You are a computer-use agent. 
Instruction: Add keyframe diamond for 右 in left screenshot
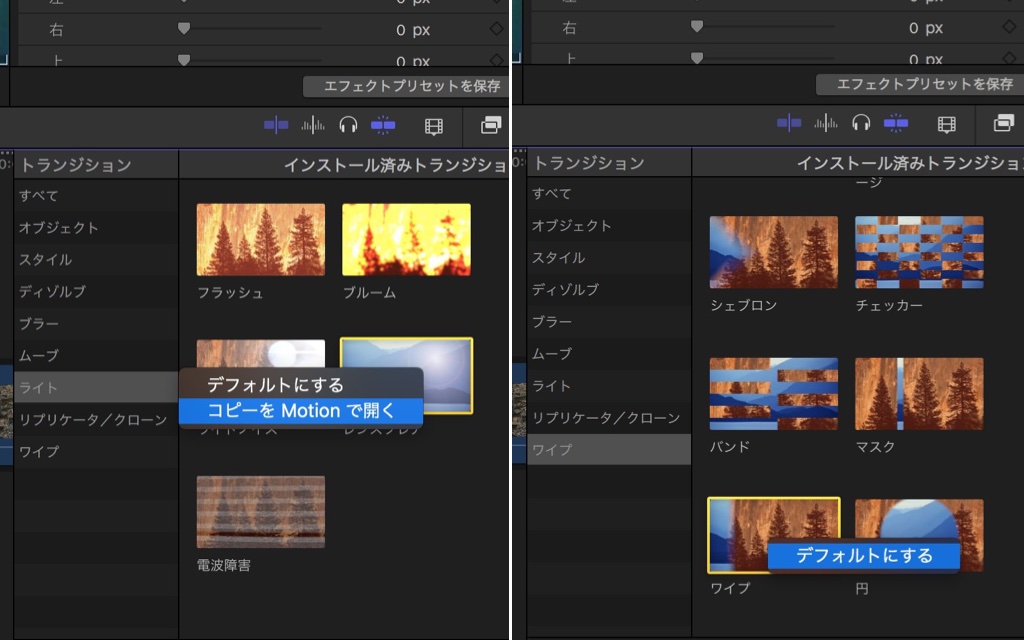tap(496, 29)
